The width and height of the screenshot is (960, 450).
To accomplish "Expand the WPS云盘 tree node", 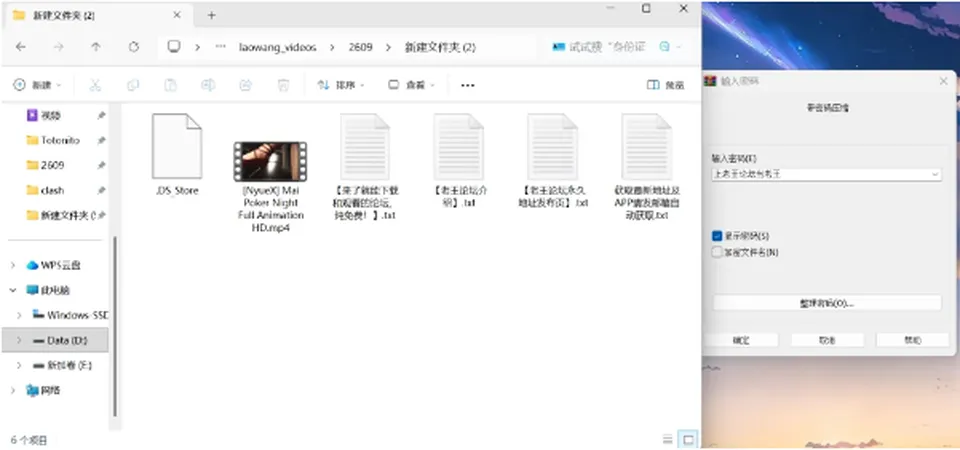I will coord(13,265).
